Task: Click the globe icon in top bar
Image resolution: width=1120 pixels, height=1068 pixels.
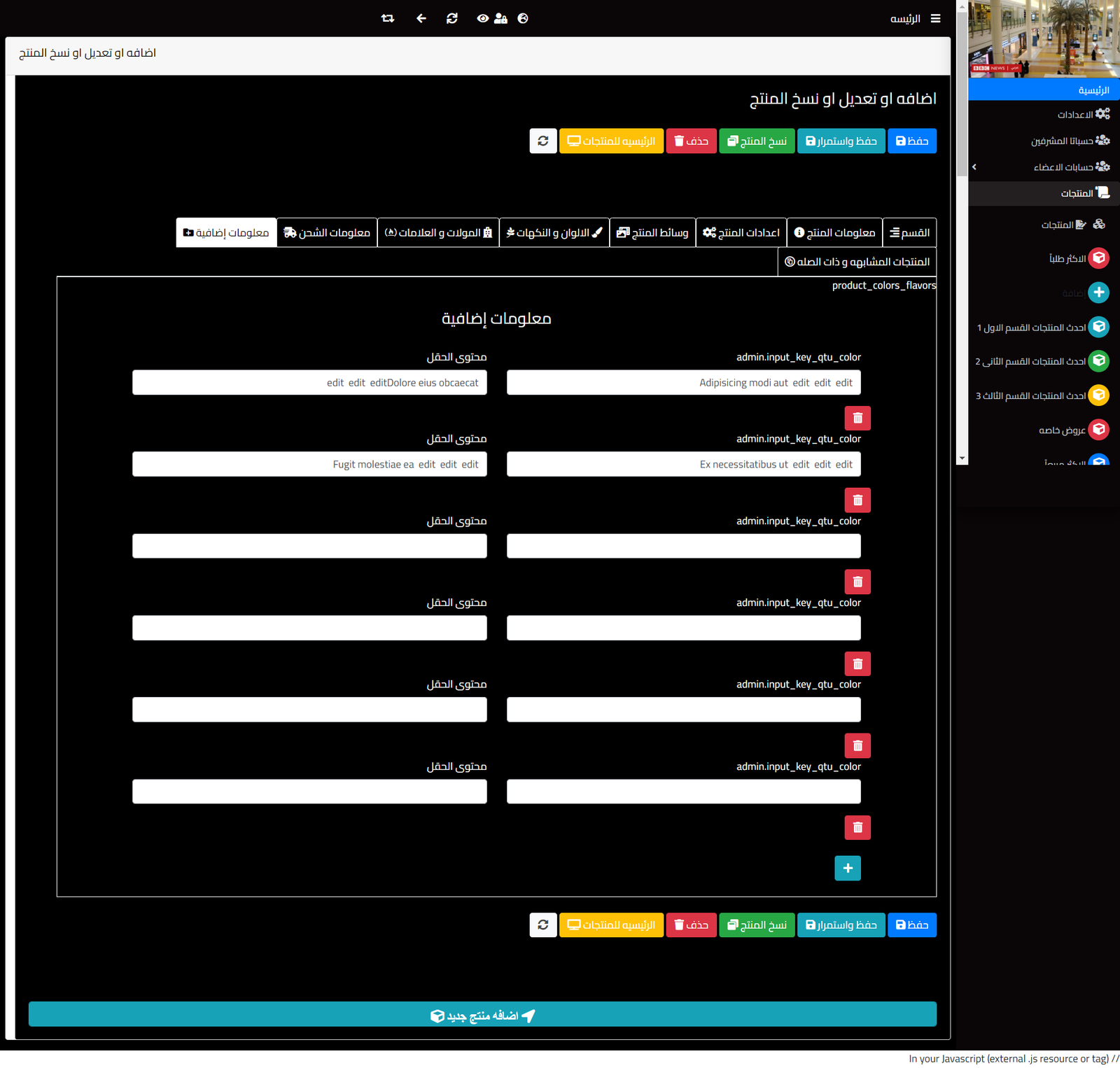Action: coord(523,19)
